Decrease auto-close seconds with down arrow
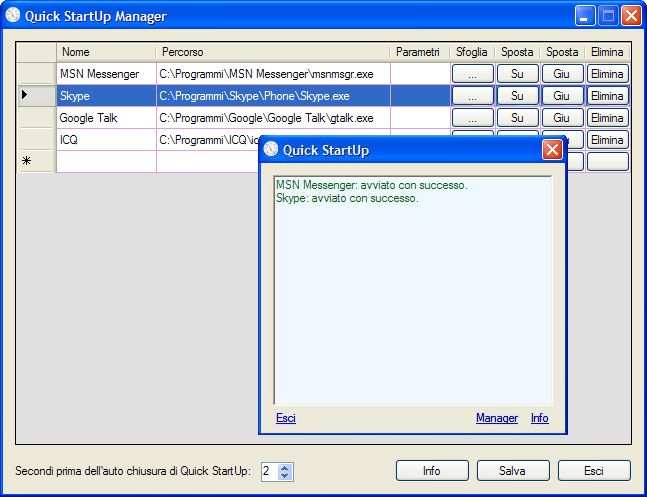Image resolution: width=647 pixels, height=497 pixels. tap(285, 475)
